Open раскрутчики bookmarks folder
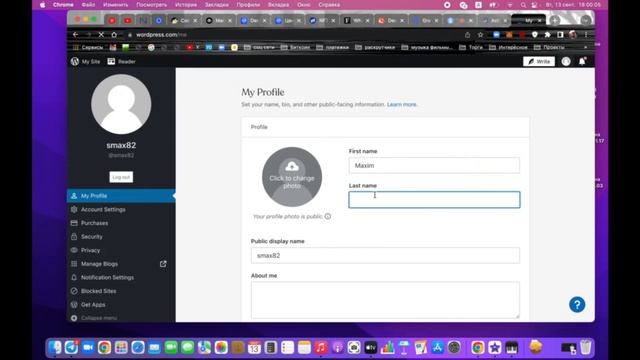The image size is (640, 360). pos(375,47)
